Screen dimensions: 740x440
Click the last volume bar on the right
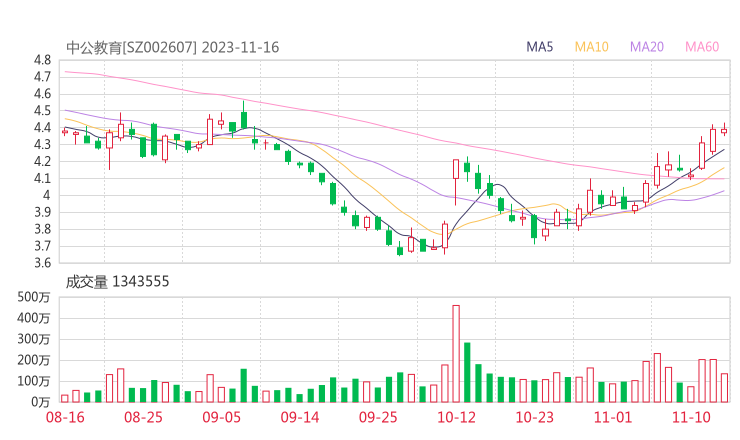724,388
